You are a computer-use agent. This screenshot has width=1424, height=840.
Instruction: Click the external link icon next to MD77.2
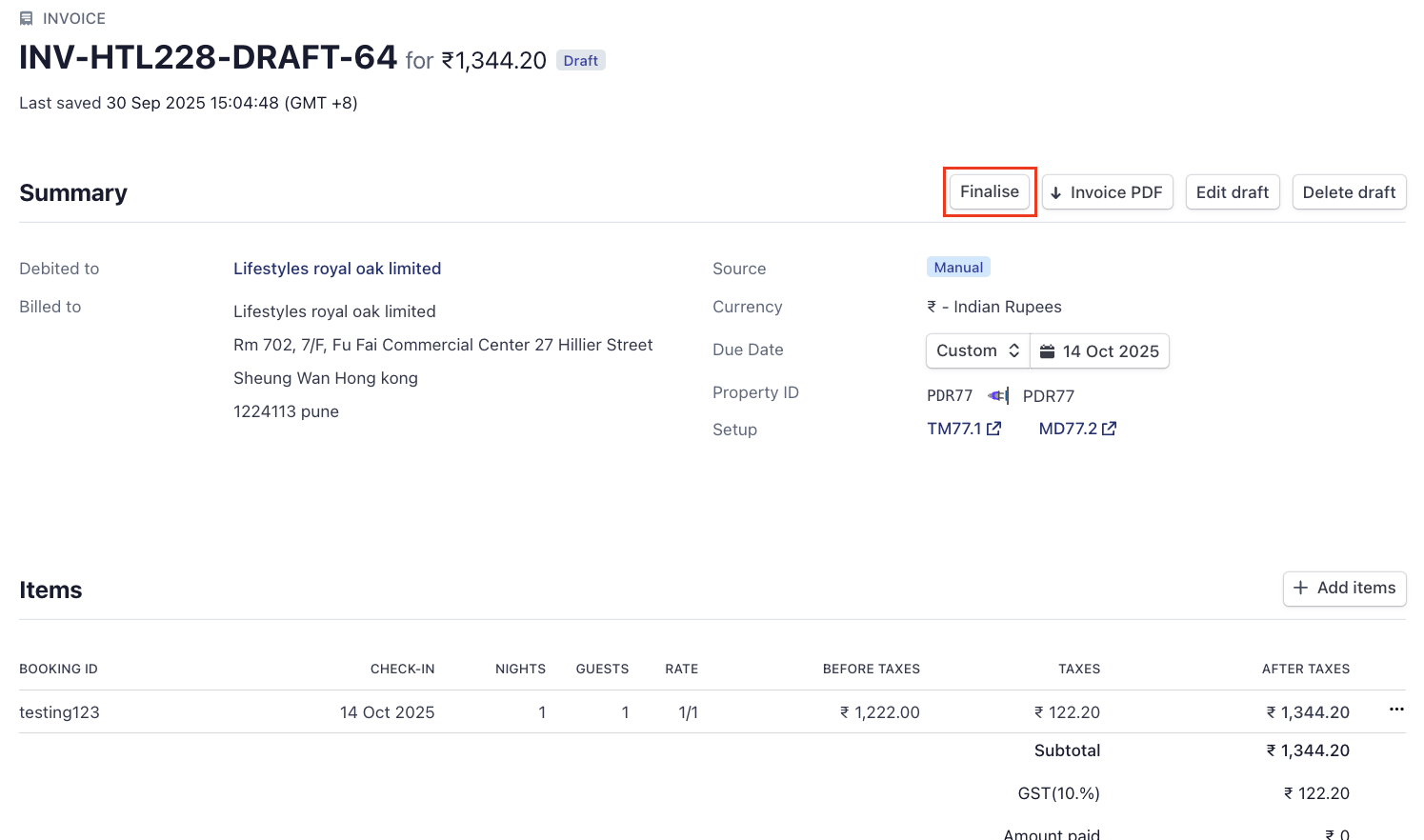click(x=1109, y=429)
